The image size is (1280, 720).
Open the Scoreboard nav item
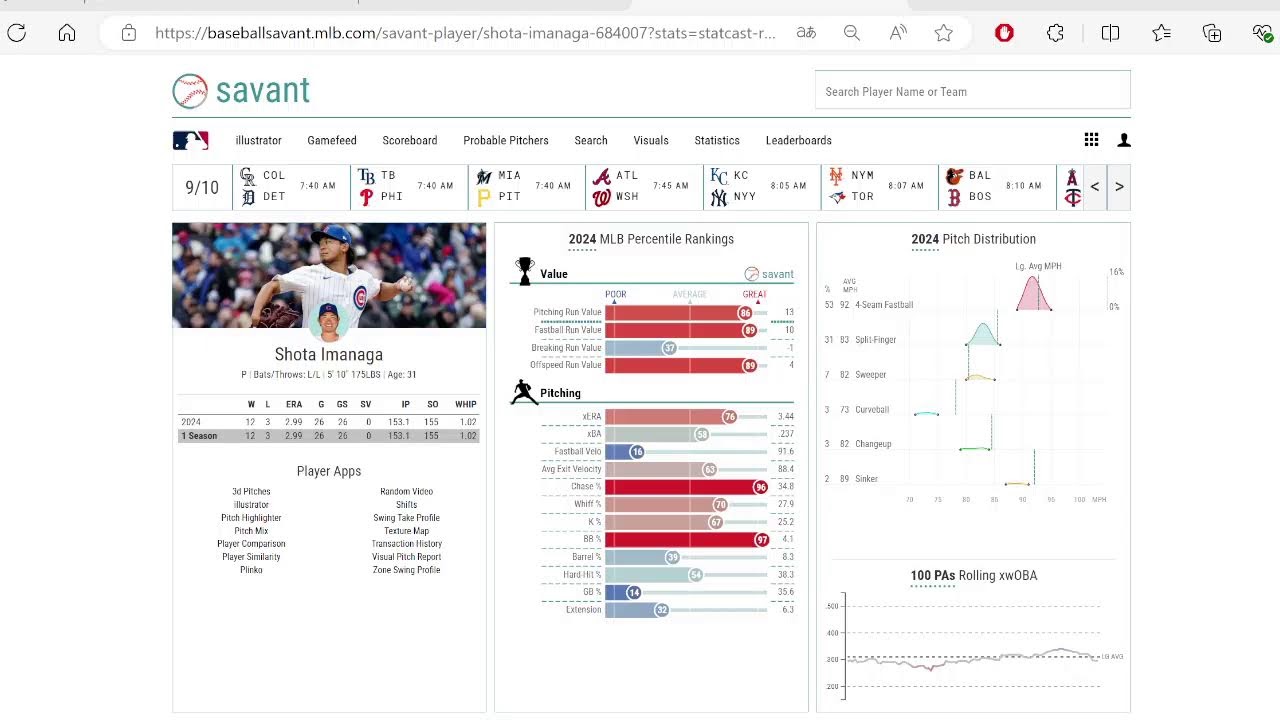410,141
